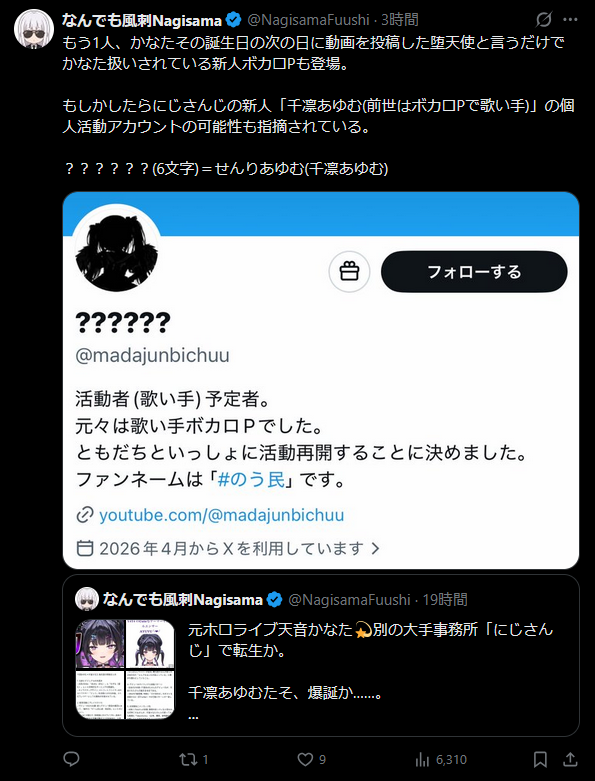
Task: Expand the 2026年4月 join date chevron
Action: pyautogui.click(x=376, y=548)
